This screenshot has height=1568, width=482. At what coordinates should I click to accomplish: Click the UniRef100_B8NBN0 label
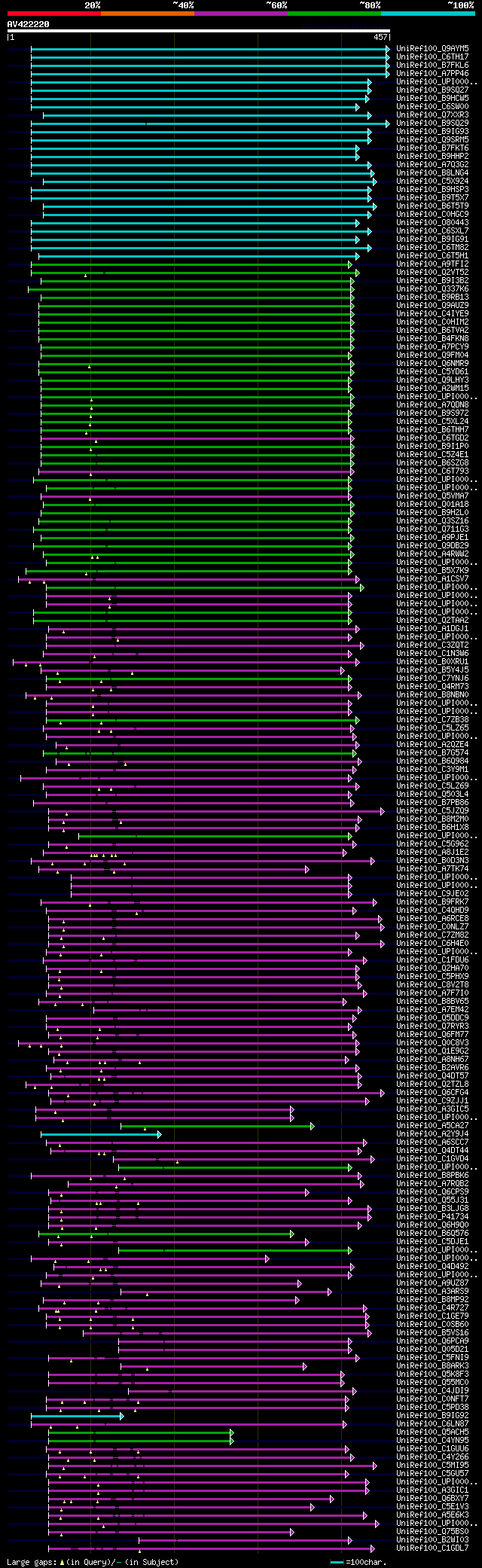point(432,694)
